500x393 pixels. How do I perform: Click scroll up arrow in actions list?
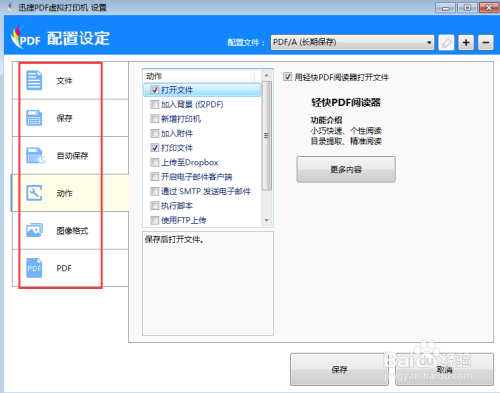(266, 76)
